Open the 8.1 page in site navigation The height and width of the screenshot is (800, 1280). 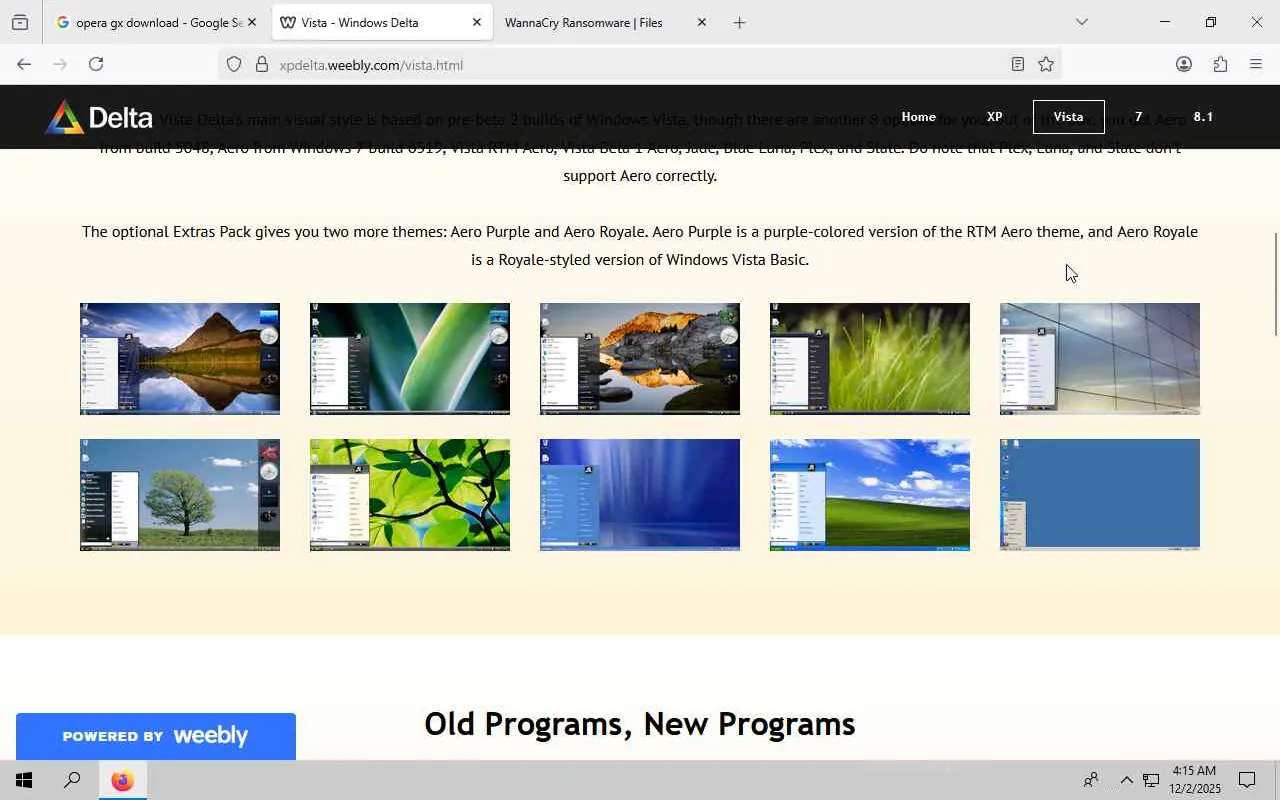tap(1203, 117)
